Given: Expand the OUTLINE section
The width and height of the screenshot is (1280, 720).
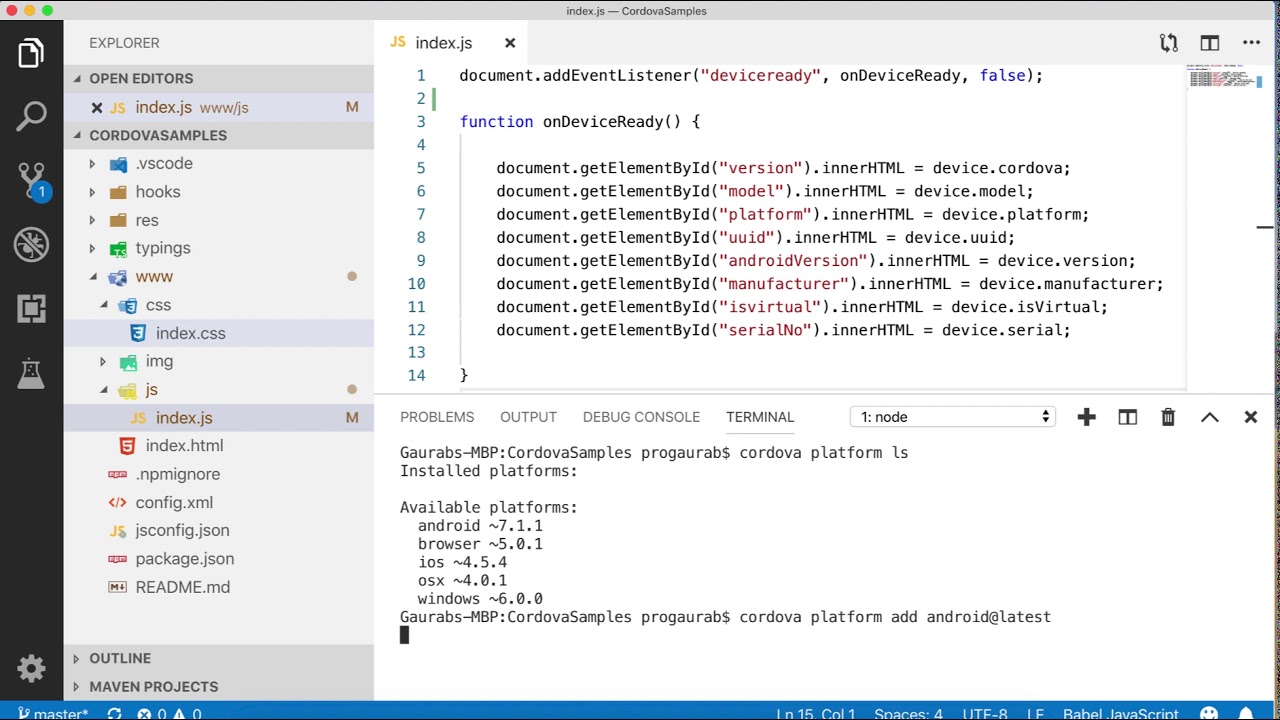Looking at the screenshot, I should pos(120,658).
